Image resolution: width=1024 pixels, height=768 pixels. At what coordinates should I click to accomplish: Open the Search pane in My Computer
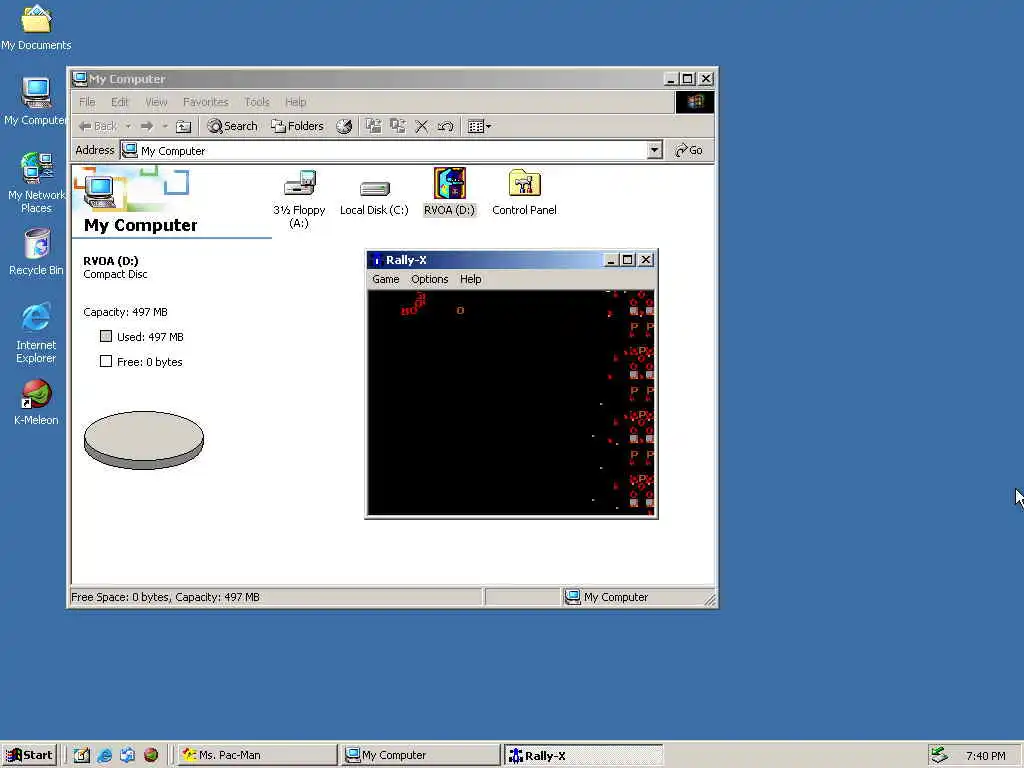(232, 126)
